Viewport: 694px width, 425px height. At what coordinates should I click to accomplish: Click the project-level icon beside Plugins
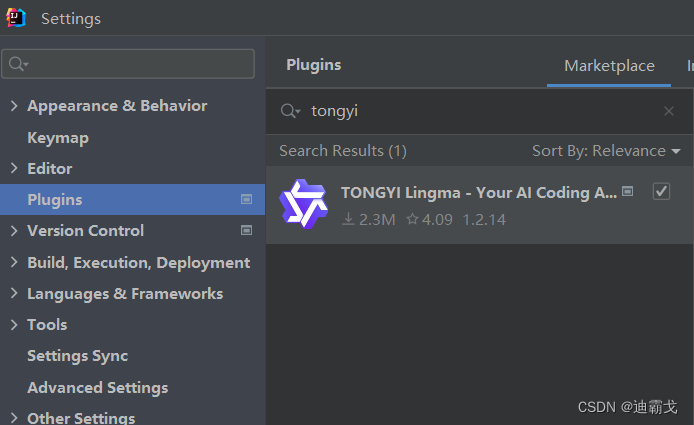tap(247, 199)
